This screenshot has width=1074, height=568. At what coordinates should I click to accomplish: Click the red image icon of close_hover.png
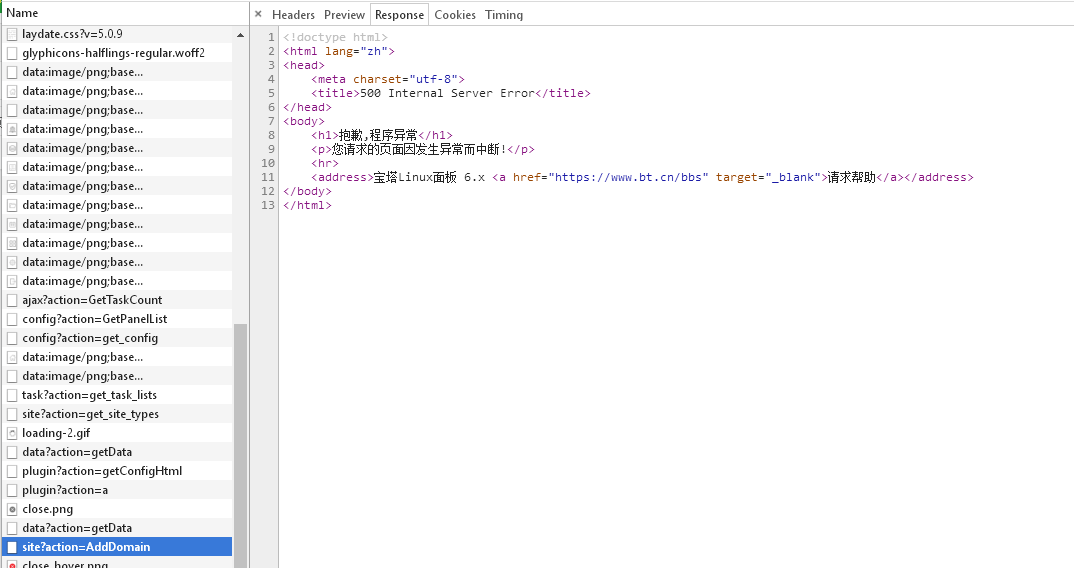(12, 565)
